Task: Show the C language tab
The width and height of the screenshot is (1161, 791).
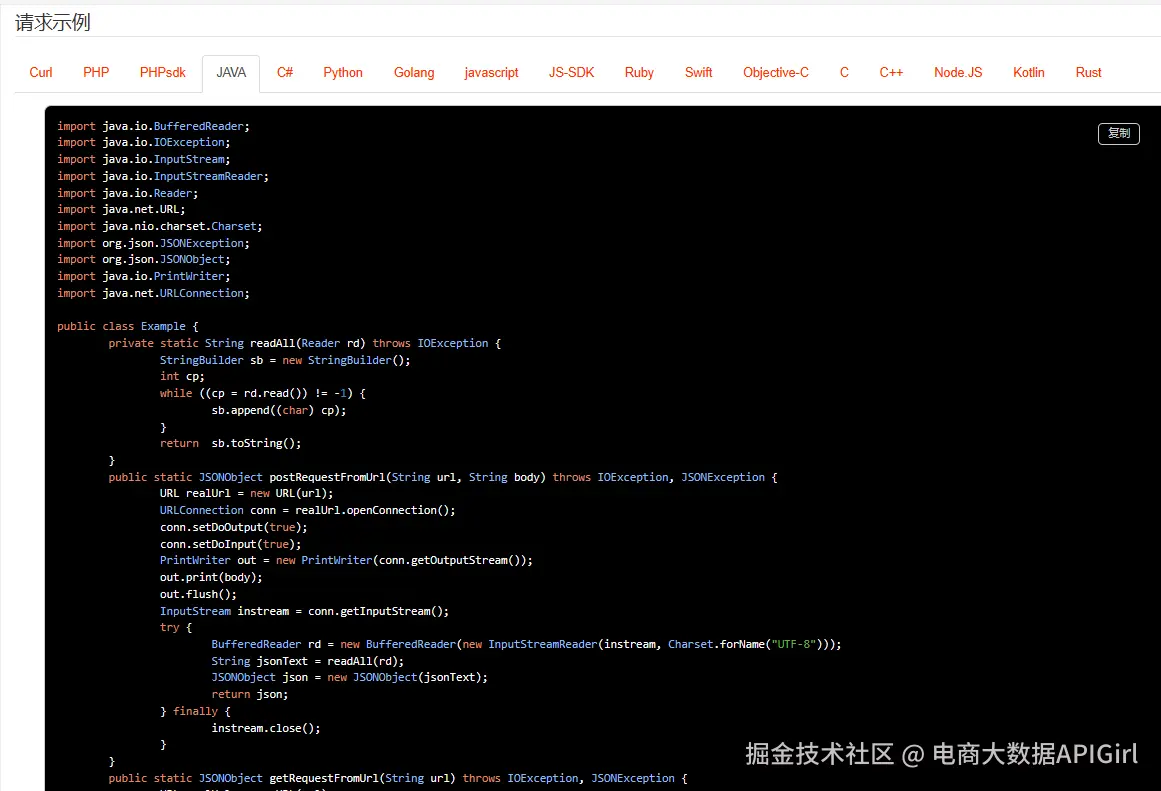Action: 844,73
